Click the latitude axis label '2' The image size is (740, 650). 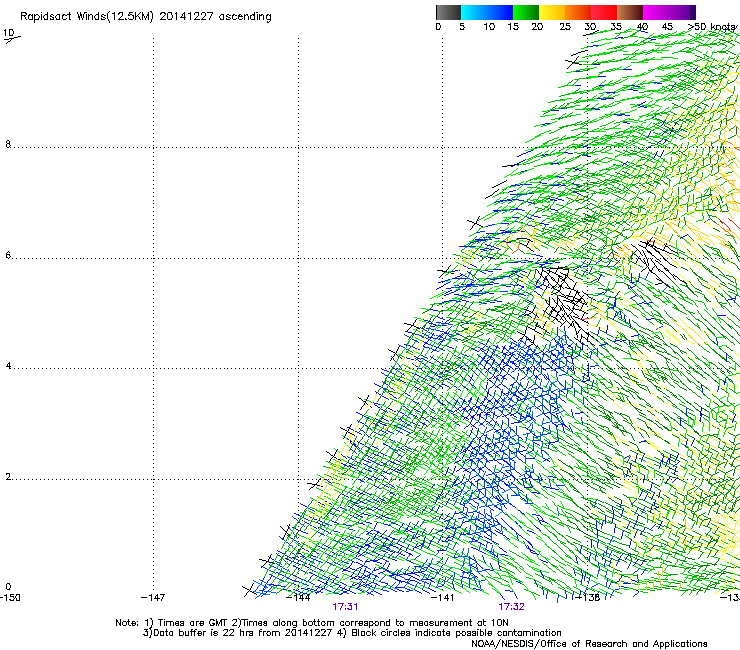click(x=8, y=477)
